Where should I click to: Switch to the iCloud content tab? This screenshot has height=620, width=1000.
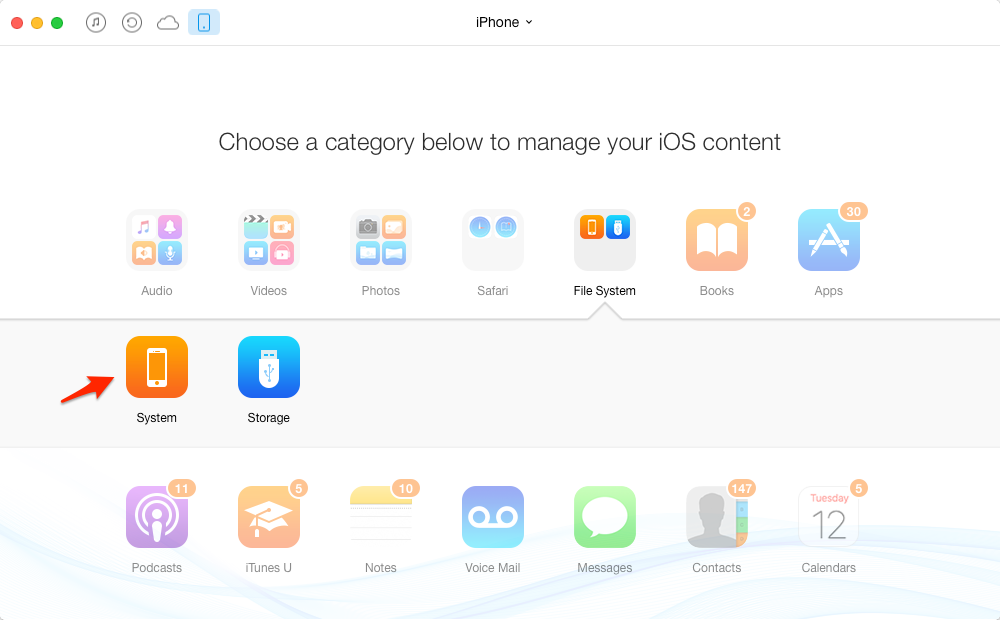coord(168,23)
